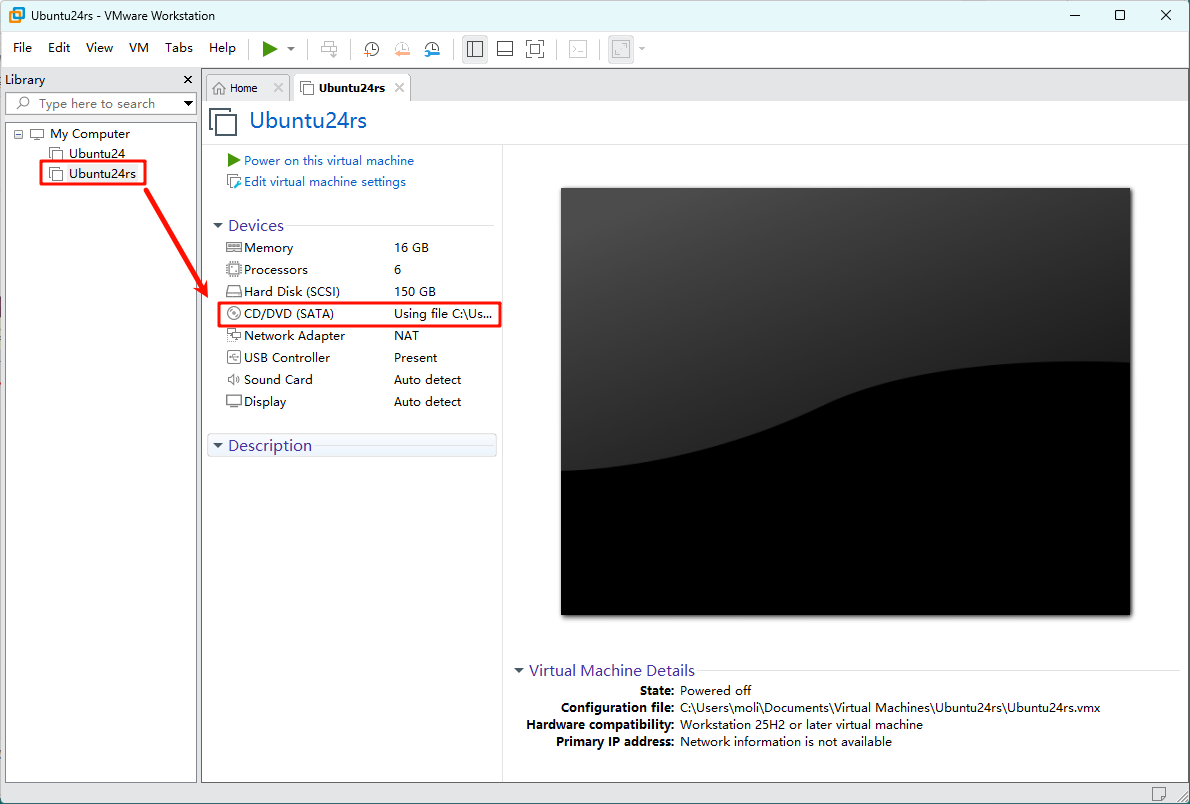Click the Network Adapter device
The height and width of the screenshot is (804, 1190).
coord(359,336)
